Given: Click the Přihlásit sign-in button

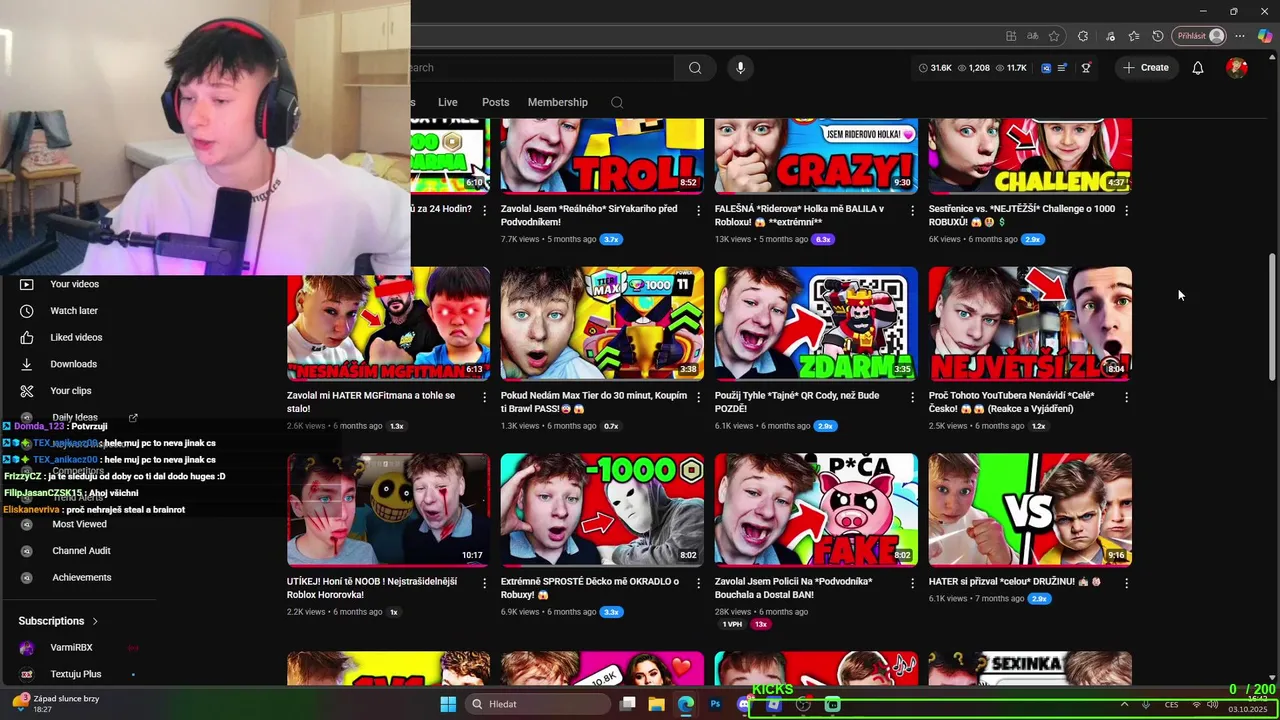Looking at the screenshot, I should [1200, 36].
